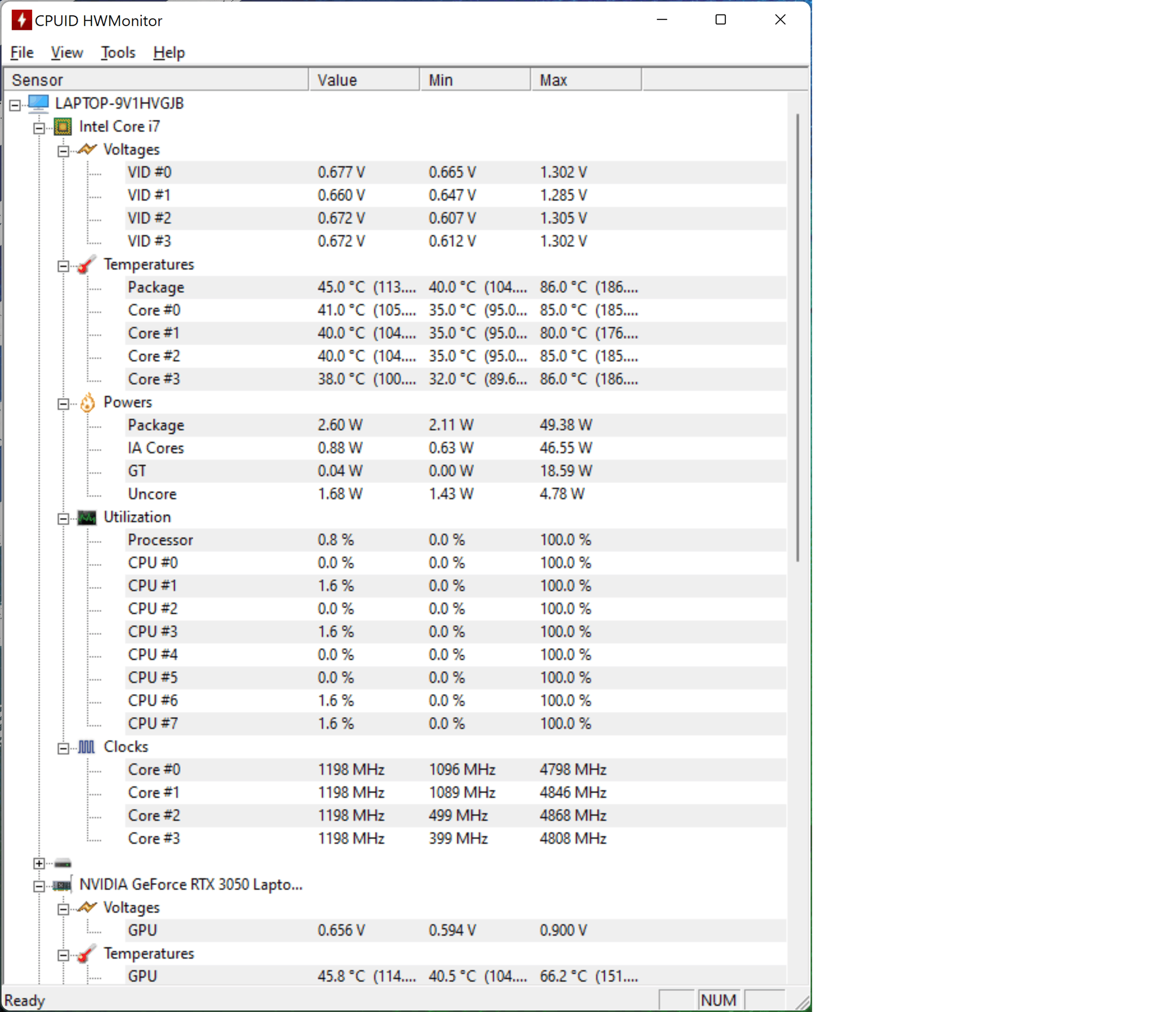Open the Help menu
The width and height of the screenshot is (1176, 1012).
pyautogui.click(x=169, y=53)
